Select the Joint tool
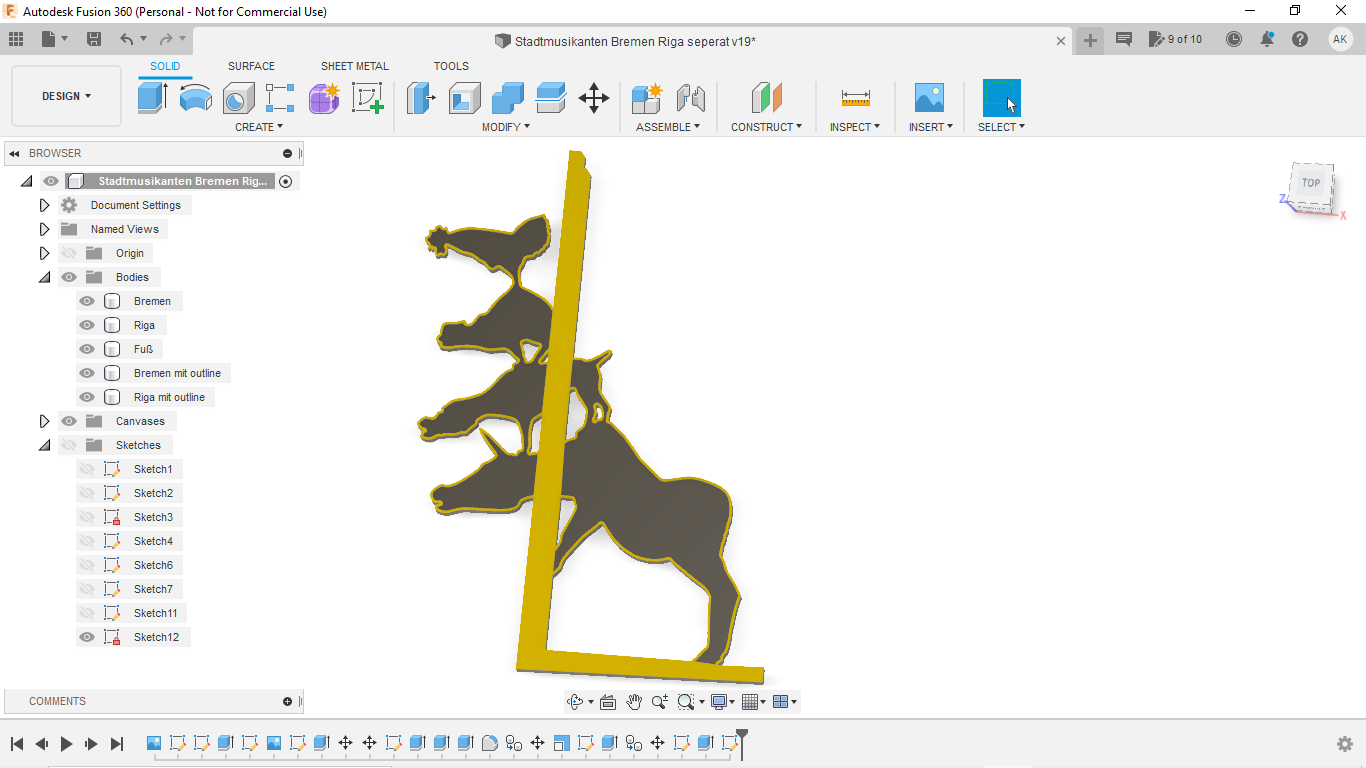 tap(690, 98)
